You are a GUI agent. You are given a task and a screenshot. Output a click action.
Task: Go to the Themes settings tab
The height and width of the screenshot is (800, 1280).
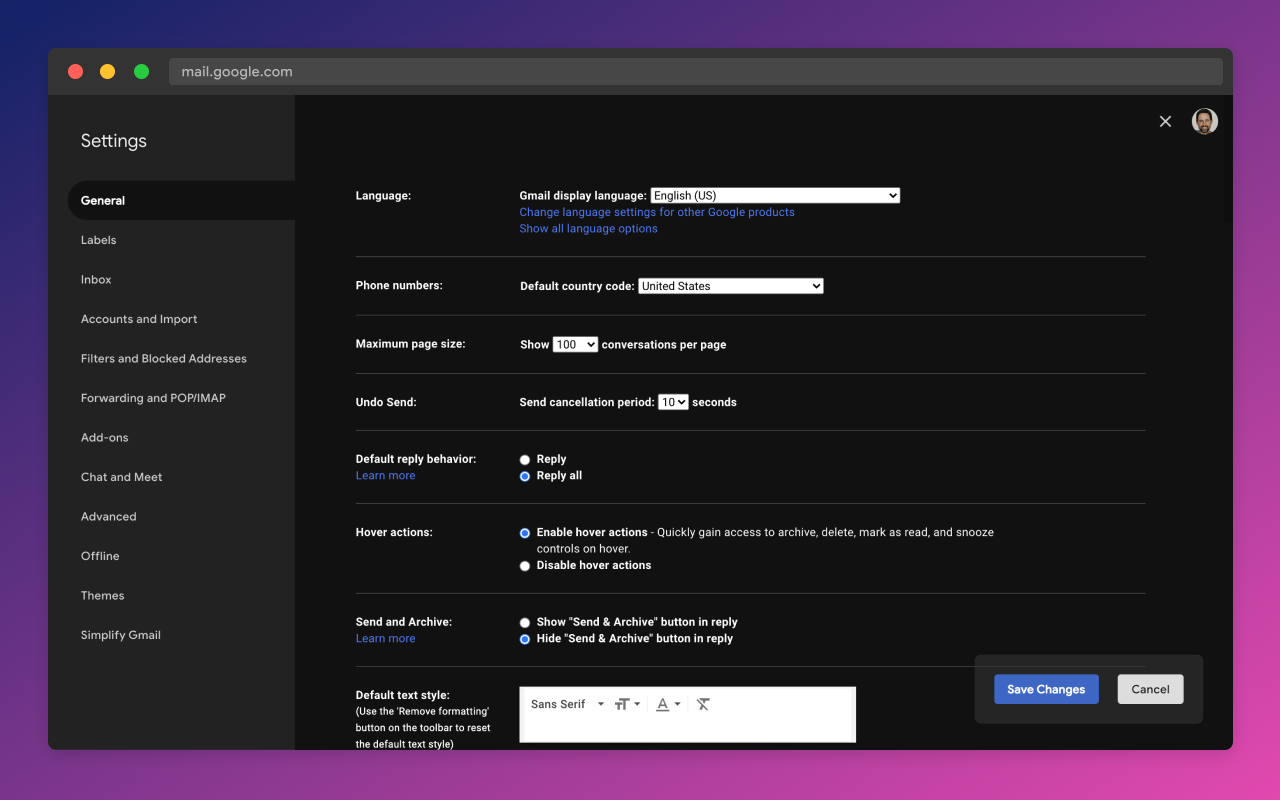click(x=103, y=596)
